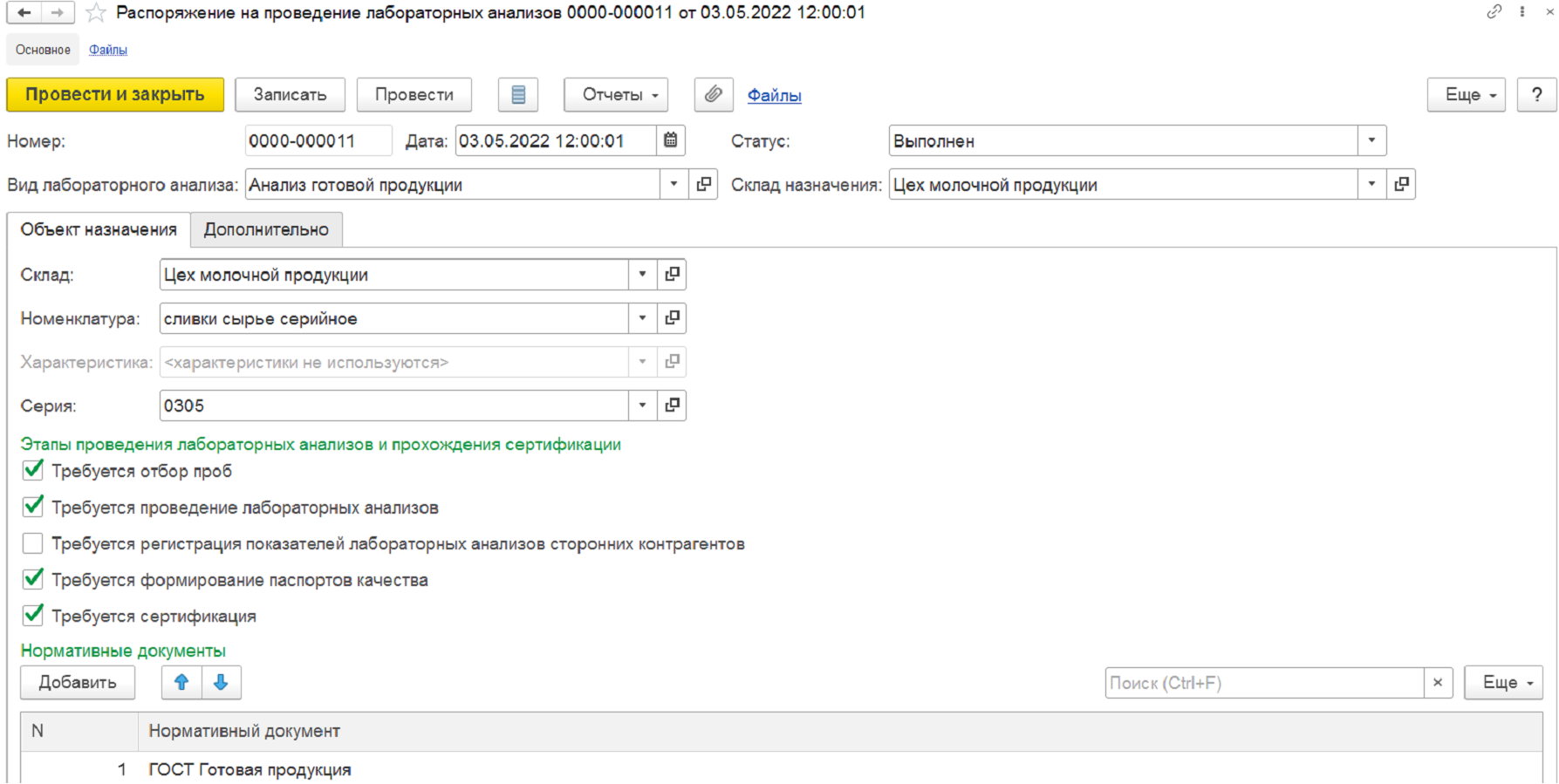Click N column header
The image size is (1559, 784).
(x=79, y=732)
